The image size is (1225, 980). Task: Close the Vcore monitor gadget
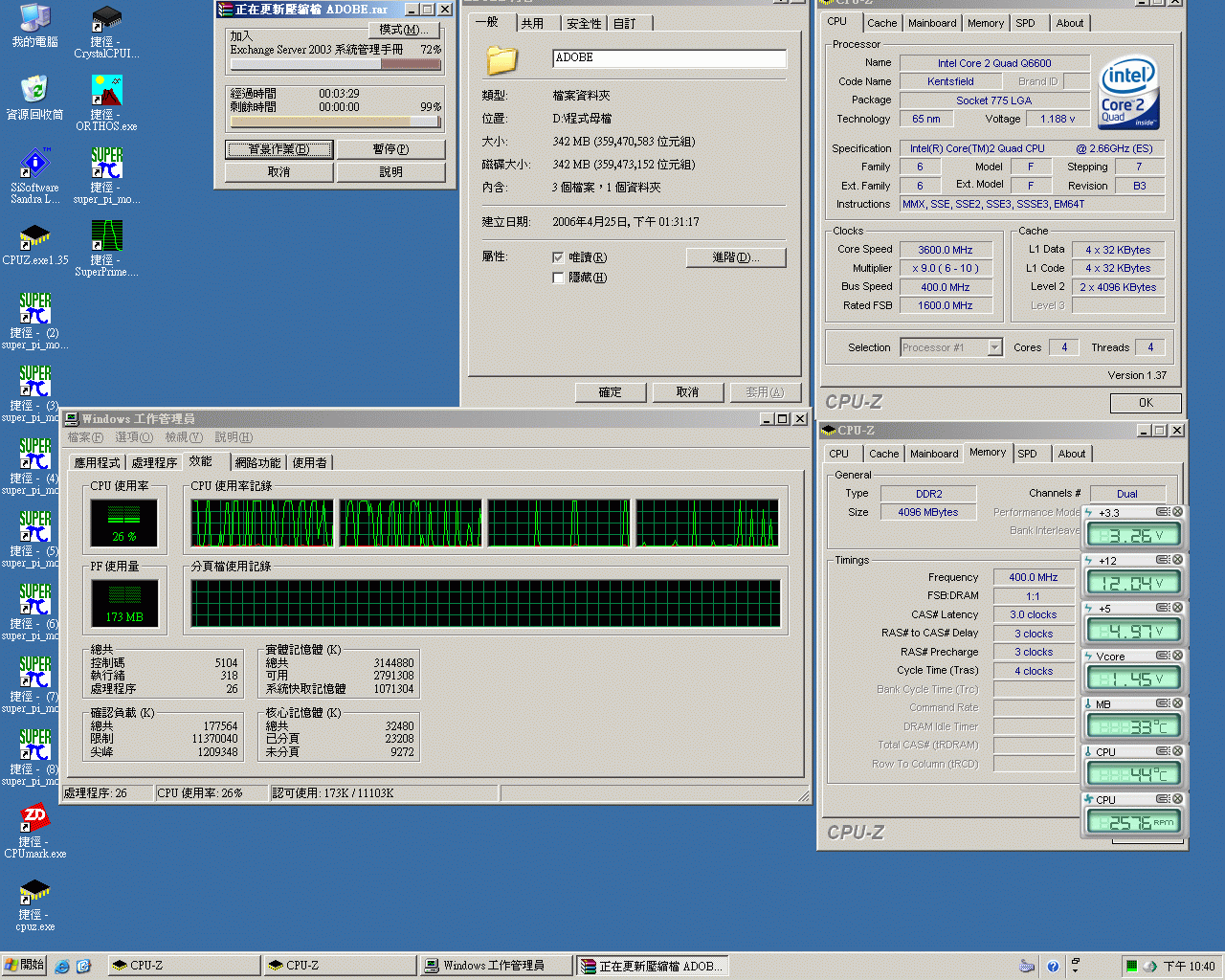[1178, 656]
